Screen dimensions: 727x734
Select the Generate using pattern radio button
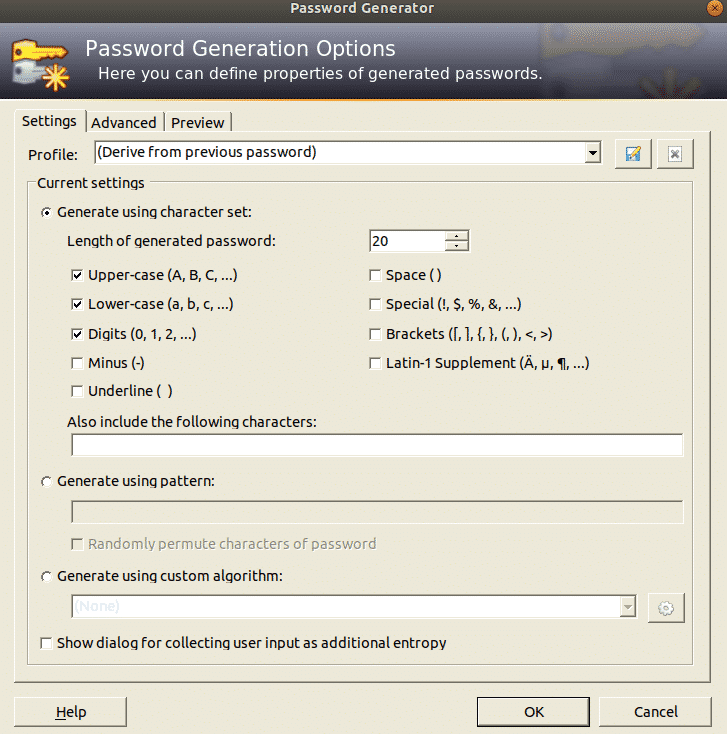click(x=46, y=482)
